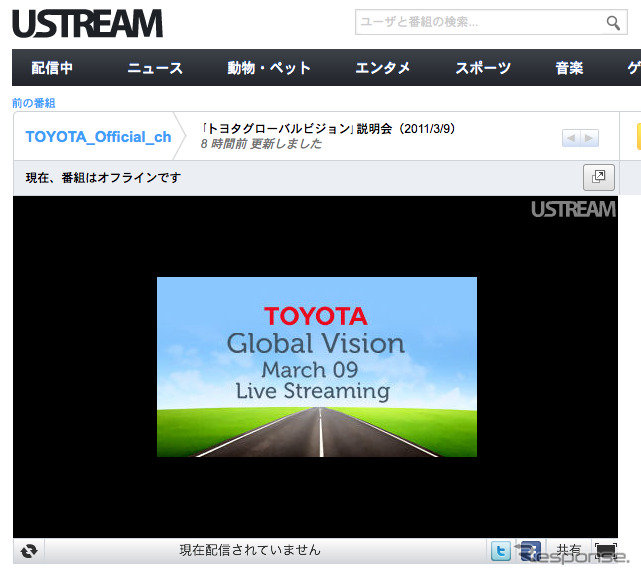Follow the 前の番組 link
The height and width of the screenshot is (576, 641).
(34, 103)
